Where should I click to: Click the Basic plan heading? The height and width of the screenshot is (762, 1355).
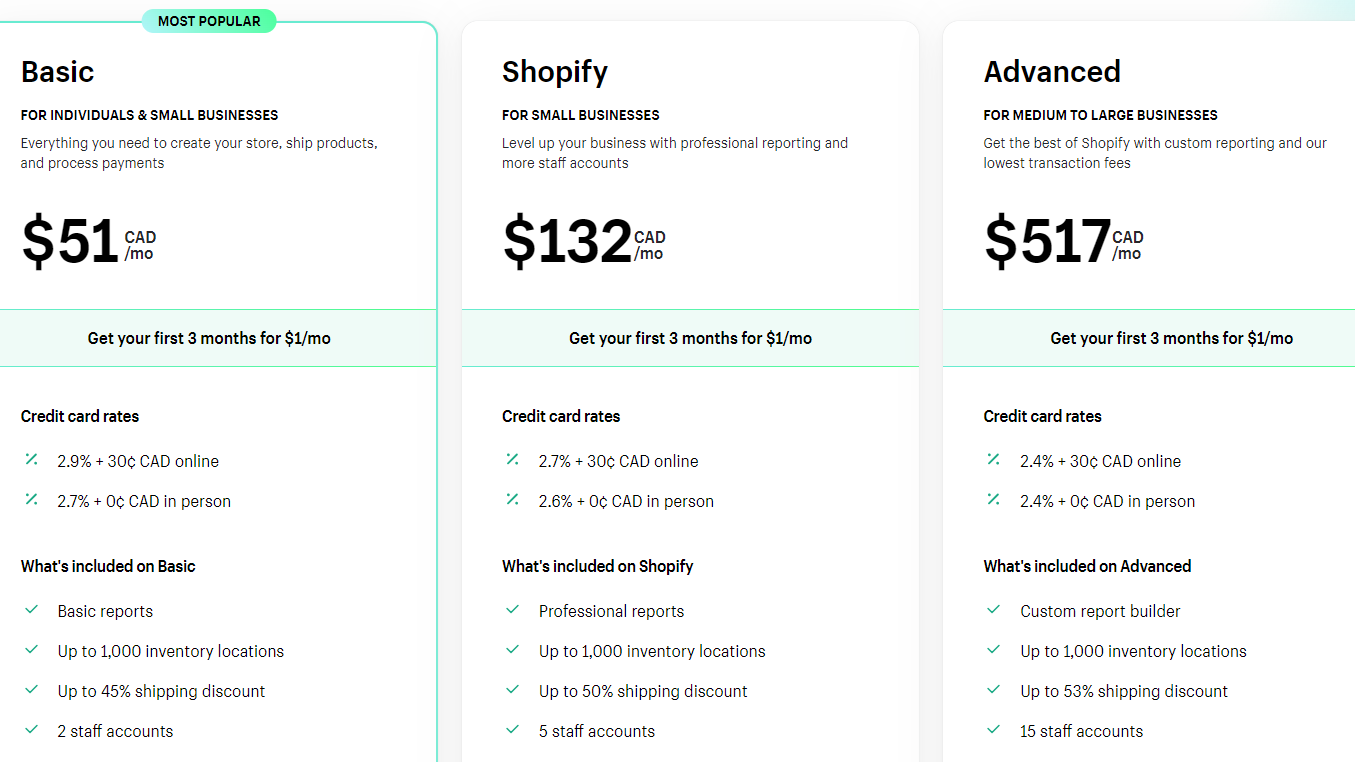[x=57, y=72]
